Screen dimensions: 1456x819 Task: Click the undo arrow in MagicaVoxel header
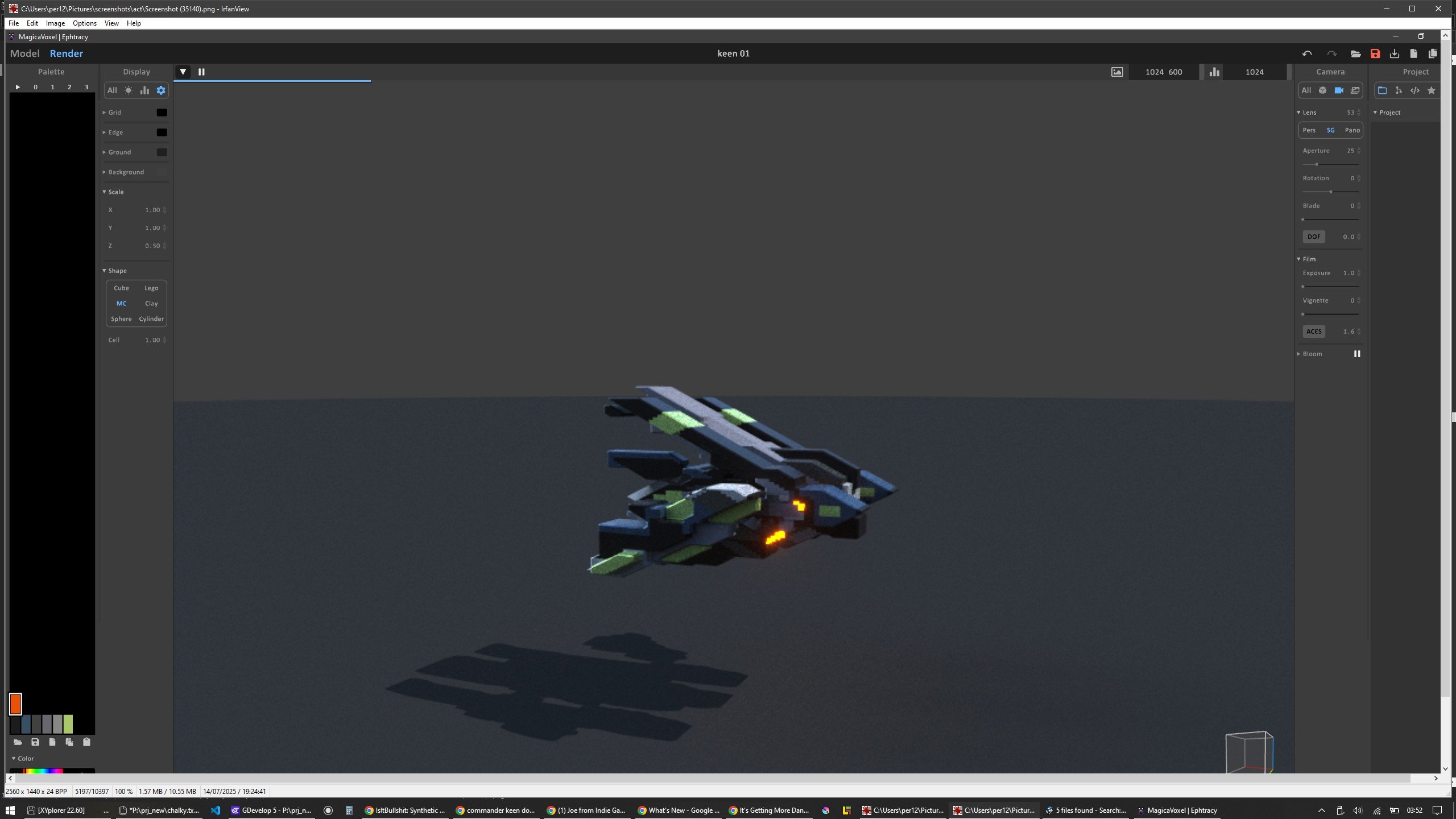[x=1307, y=53]
